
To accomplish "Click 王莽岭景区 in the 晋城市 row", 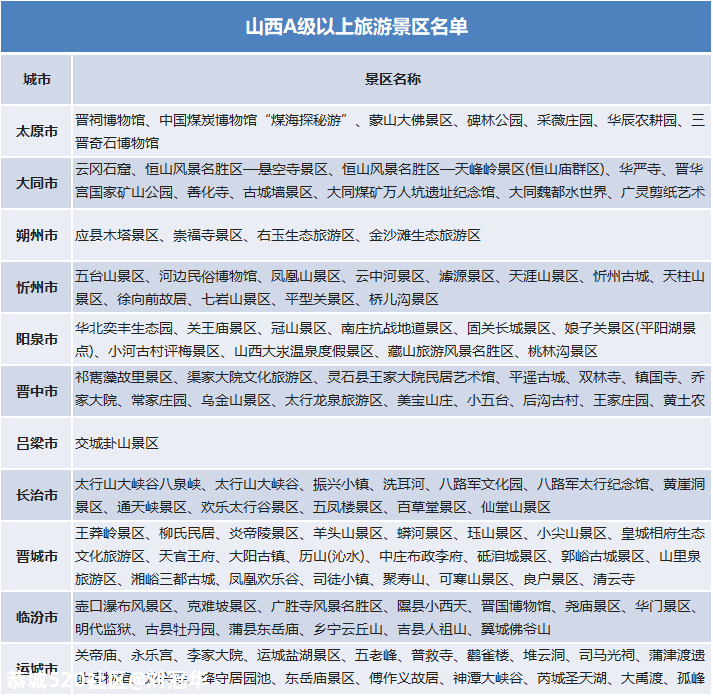I will (110, 533).
